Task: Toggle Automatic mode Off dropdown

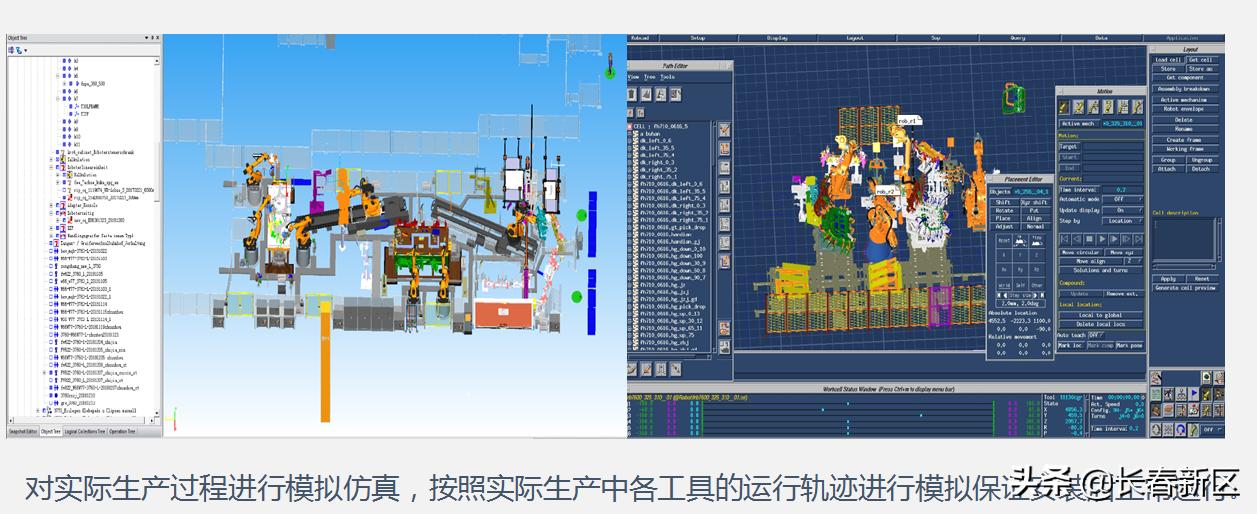Action: pyautogui.click(x=1123, y=198)
